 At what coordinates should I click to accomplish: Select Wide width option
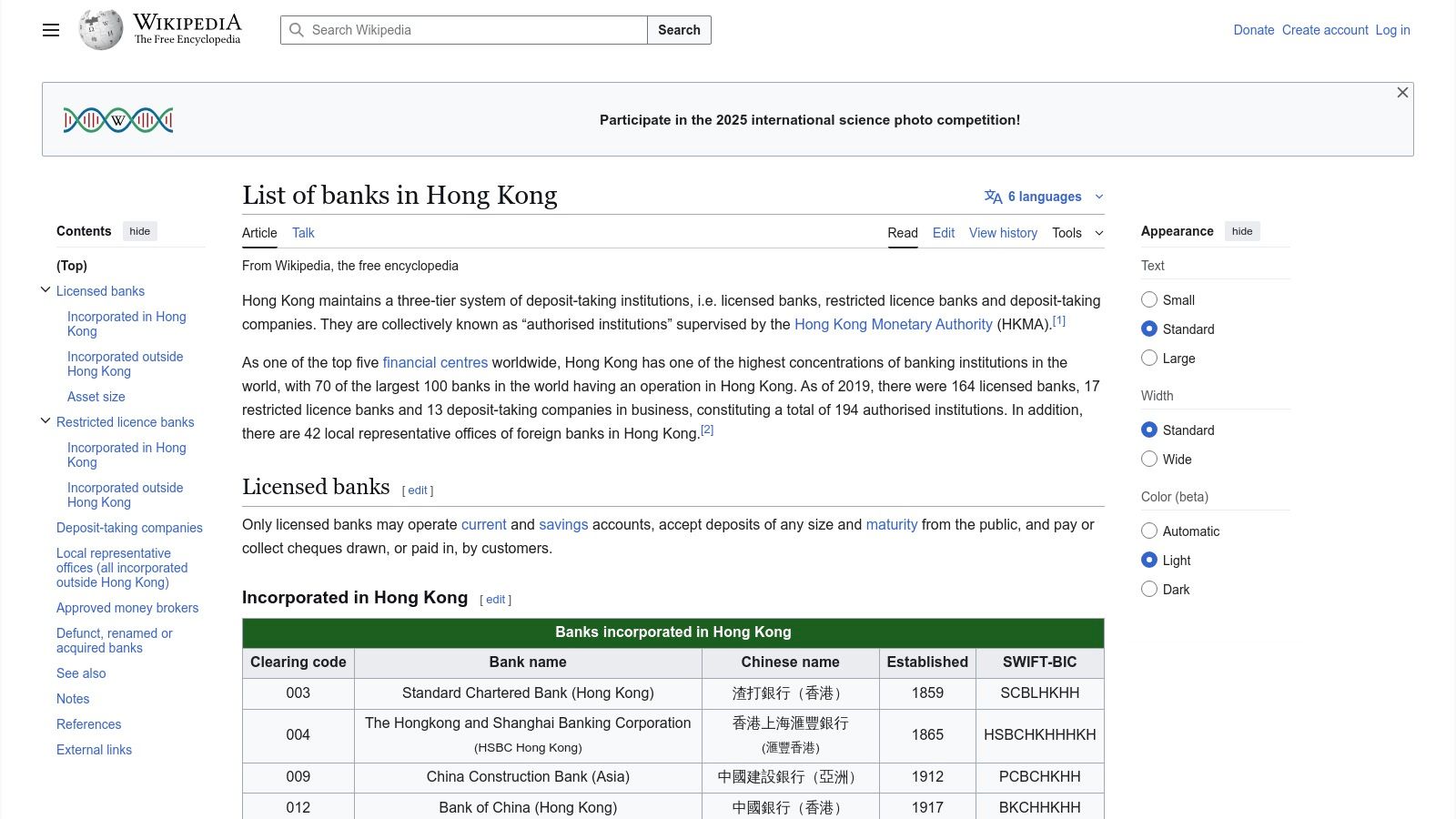pos(1149,459)
